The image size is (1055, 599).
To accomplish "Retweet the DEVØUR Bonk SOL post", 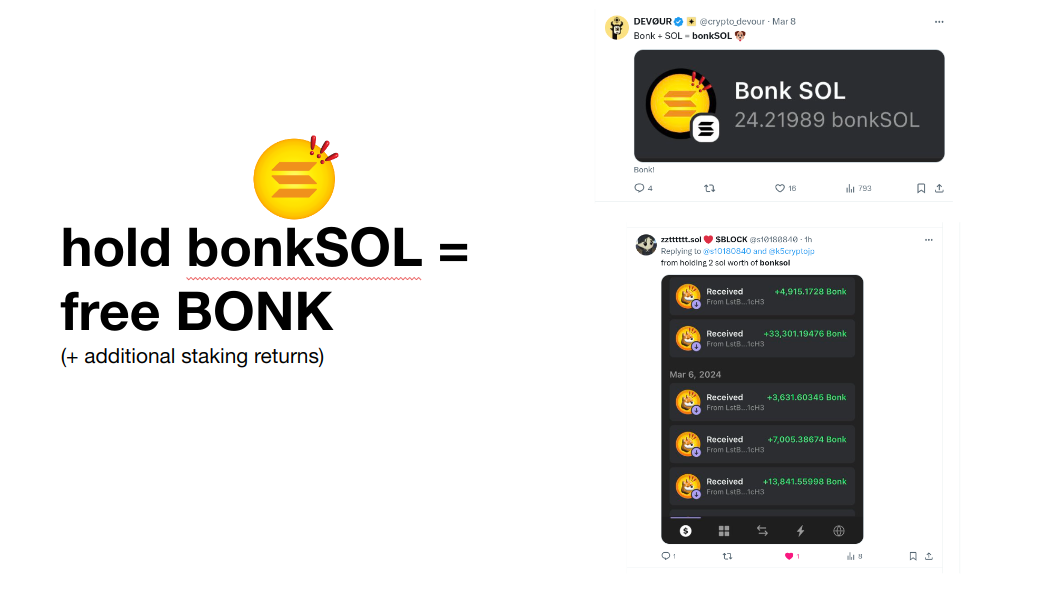I will coord(709,188).
